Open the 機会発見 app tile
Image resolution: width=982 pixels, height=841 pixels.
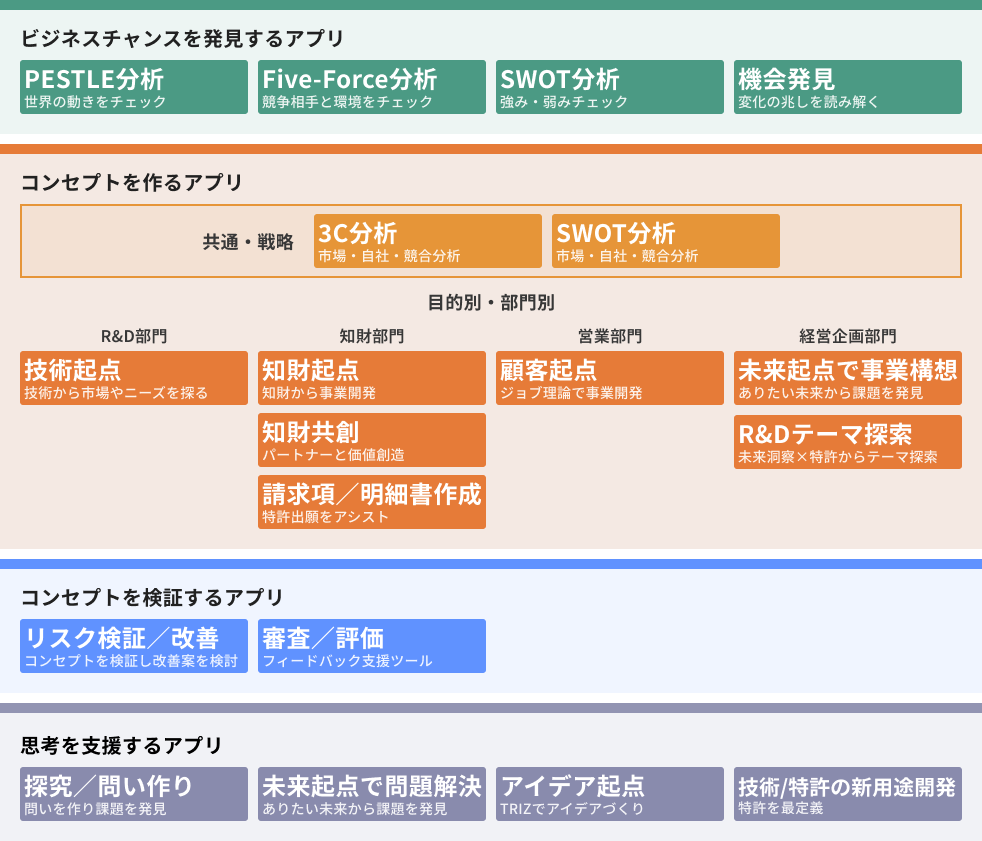coord(848,87)
